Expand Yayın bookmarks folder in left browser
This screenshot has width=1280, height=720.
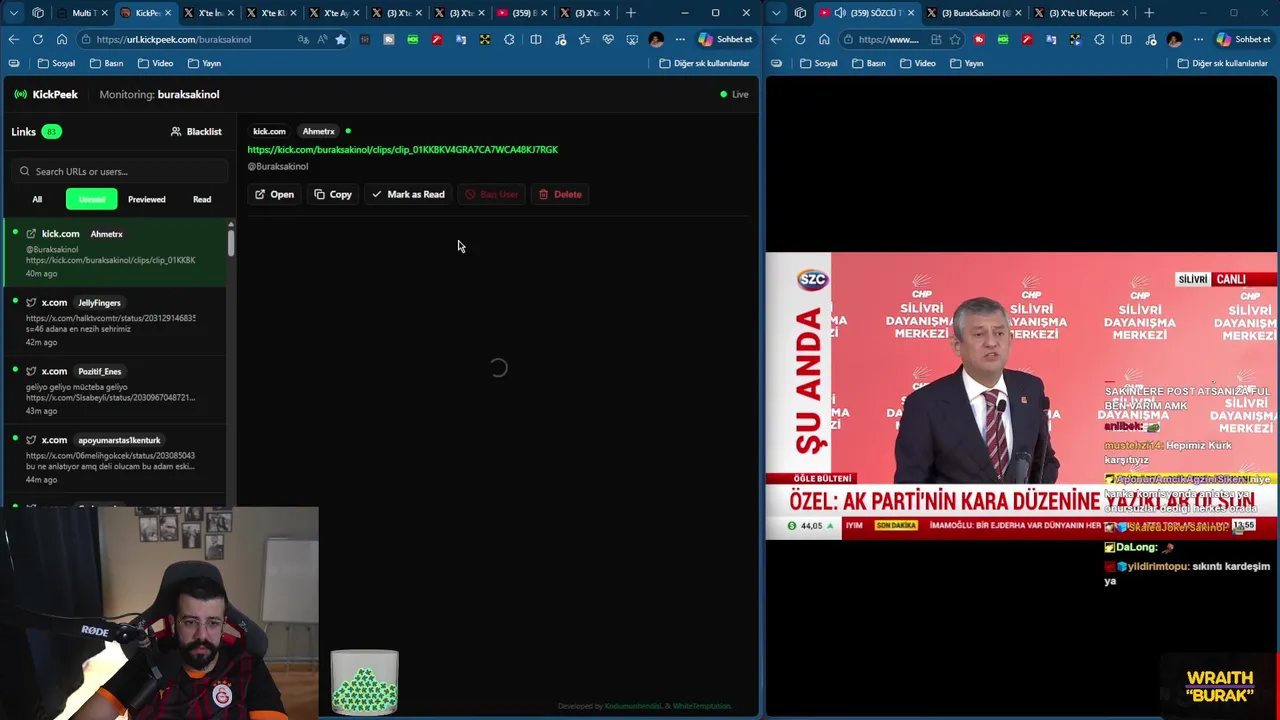[204, 63]
